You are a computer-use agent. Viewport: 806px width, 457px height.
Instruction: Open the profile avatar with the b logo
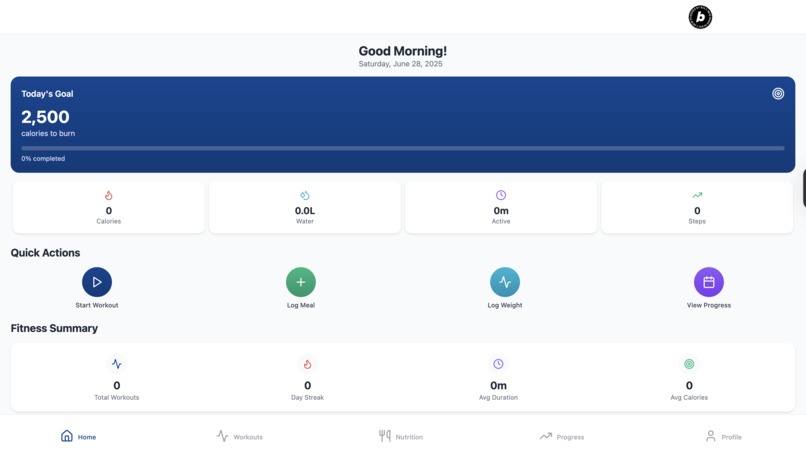coord(700,17)
